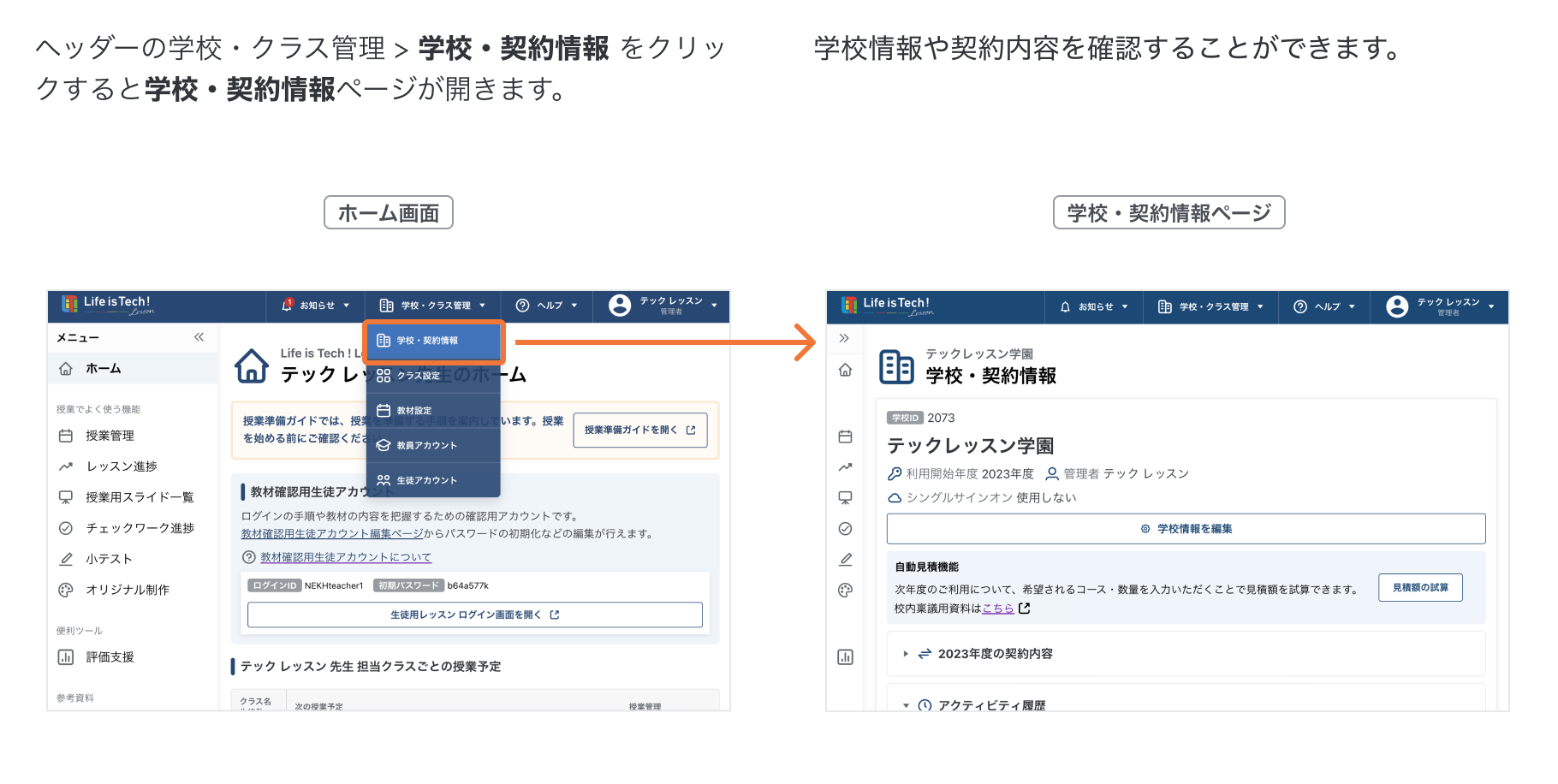
Task: Open the 授業準備ガイドを開く button
Action: 639,431
